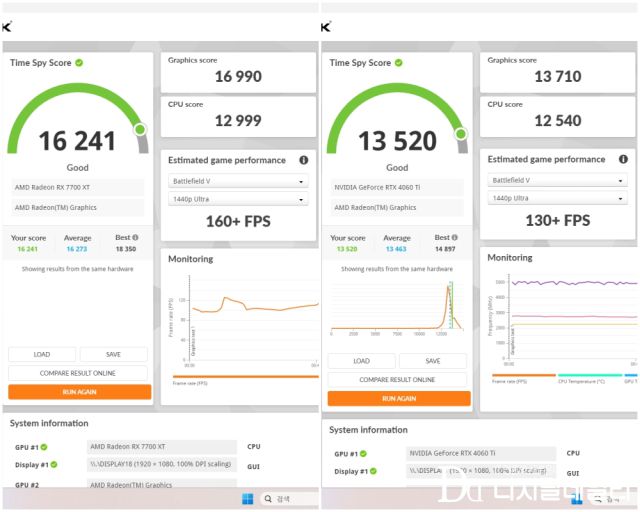Expand 1440p Ultra dropdown in 130+ FPS panel
Image resolution: width=640 pixels, height=512 pixels.
(558, 198)
